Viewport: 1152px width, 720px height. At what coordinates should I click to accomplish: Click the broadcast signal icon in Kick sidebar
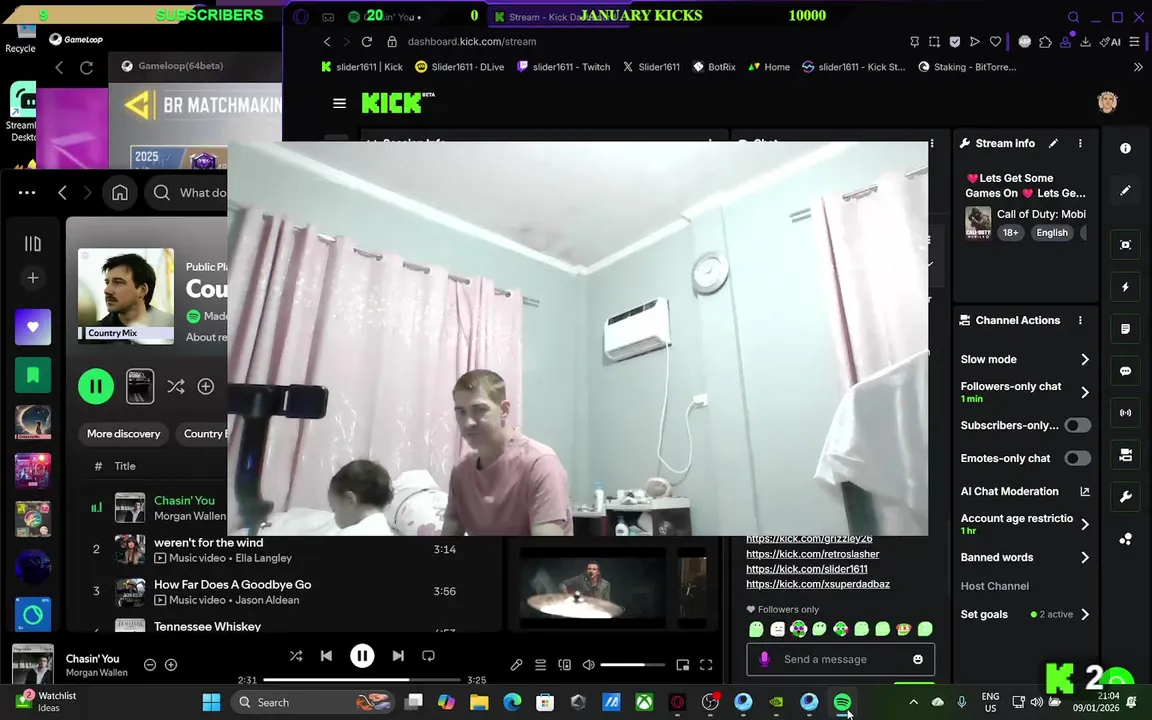(1125, 413)
